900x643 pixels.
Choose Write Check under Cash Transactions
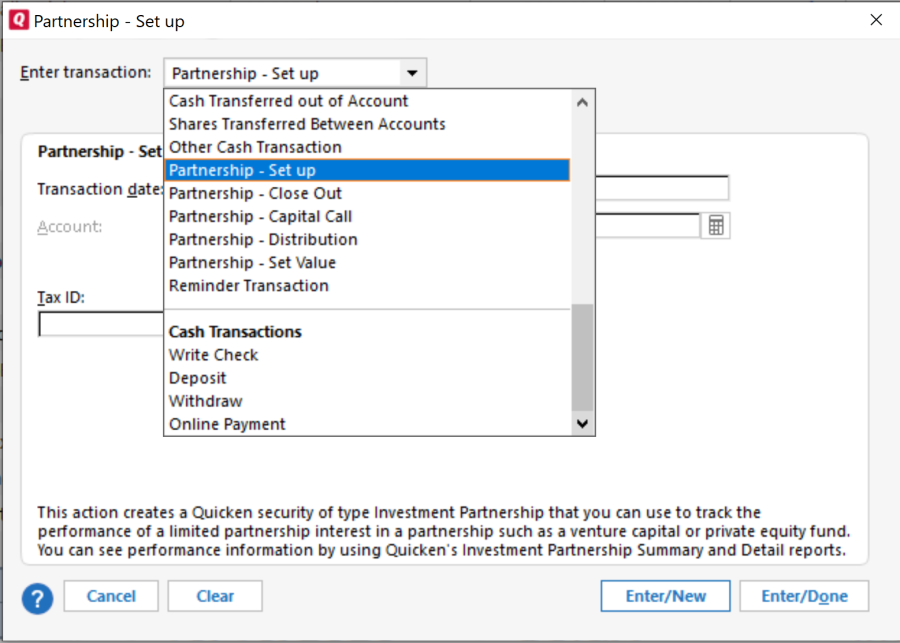[213, 355]
